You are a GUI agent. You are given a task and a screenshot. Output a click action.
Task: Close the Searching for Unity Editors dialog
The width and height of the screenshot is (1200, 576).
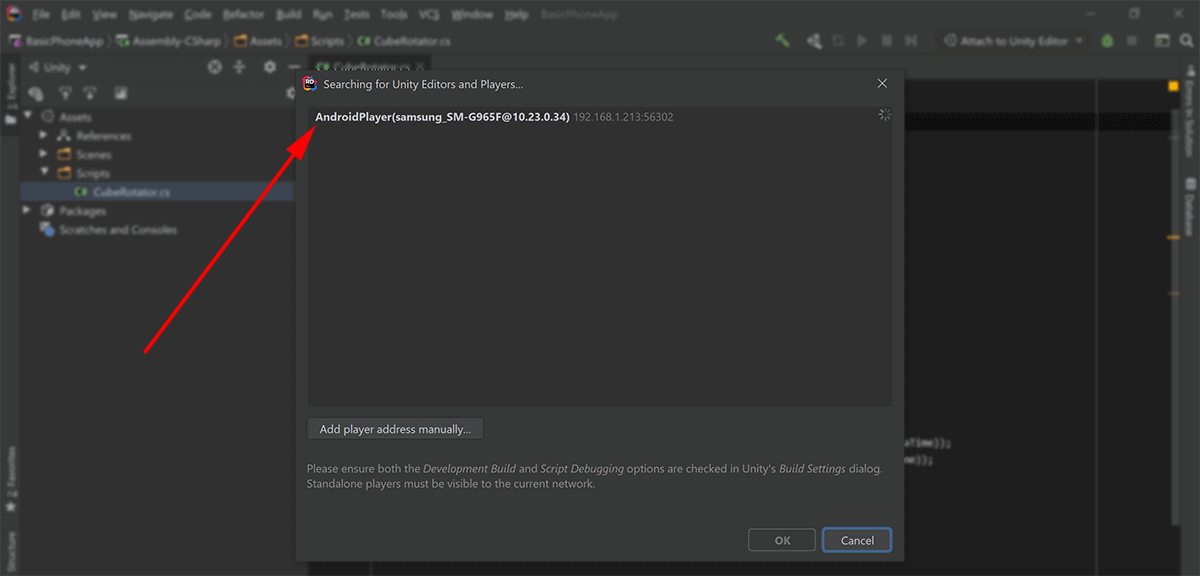click(882, 84)
